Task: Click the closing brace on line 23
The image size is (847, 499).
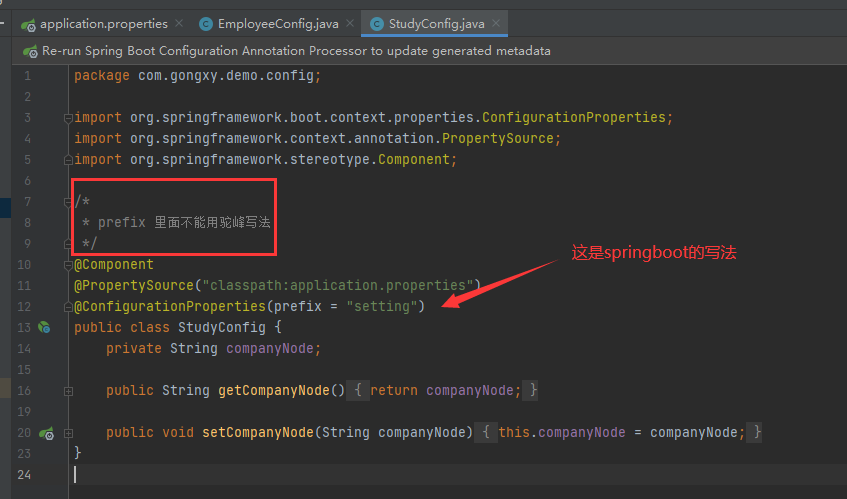Action: (78, 453)
